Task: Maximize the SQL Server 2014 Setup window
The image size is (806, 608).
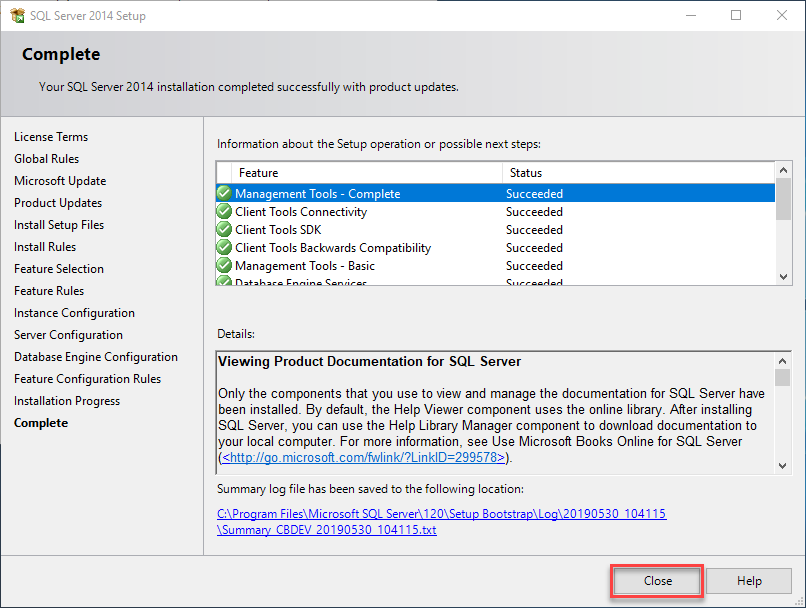Action: 736,15
